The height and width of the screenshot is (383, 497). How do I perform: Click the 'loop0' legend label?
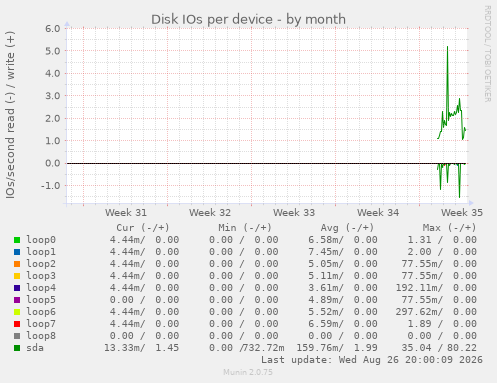click(x=41, y=240)
